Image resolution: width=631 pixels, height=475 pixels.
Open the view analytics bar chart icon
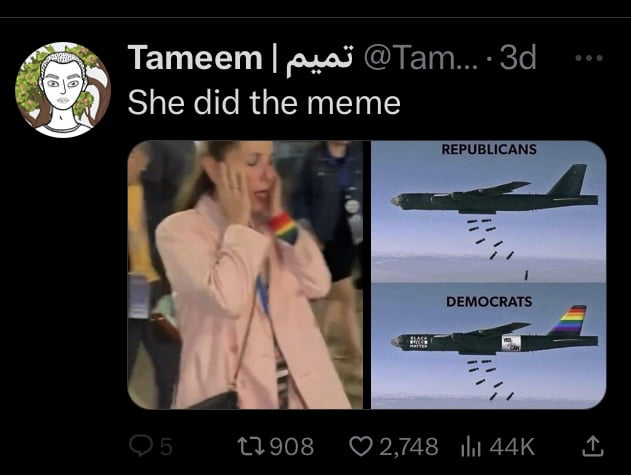pos(471,447)
